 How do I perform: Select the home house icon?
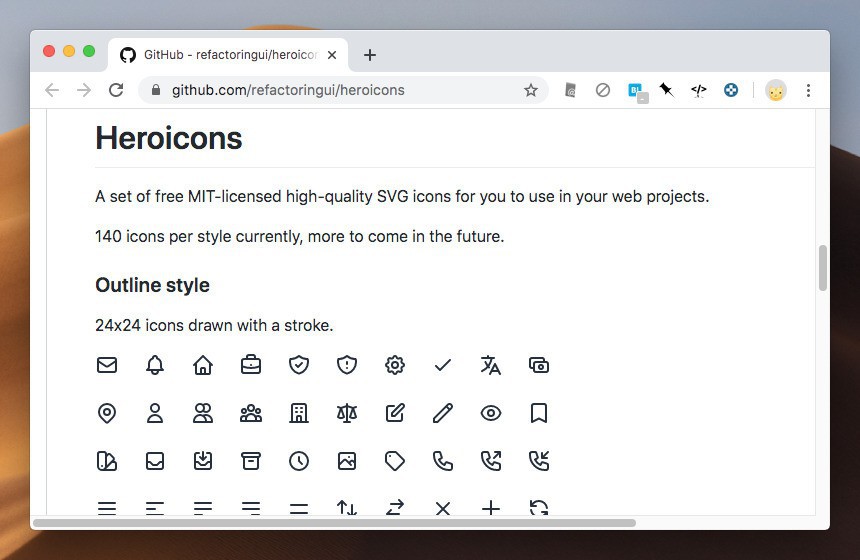tap(203, 365)
